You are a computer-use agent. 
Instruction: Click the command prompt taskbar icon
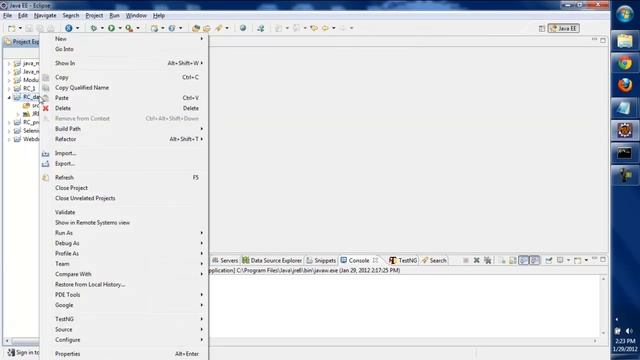click(x=624, y=153)
